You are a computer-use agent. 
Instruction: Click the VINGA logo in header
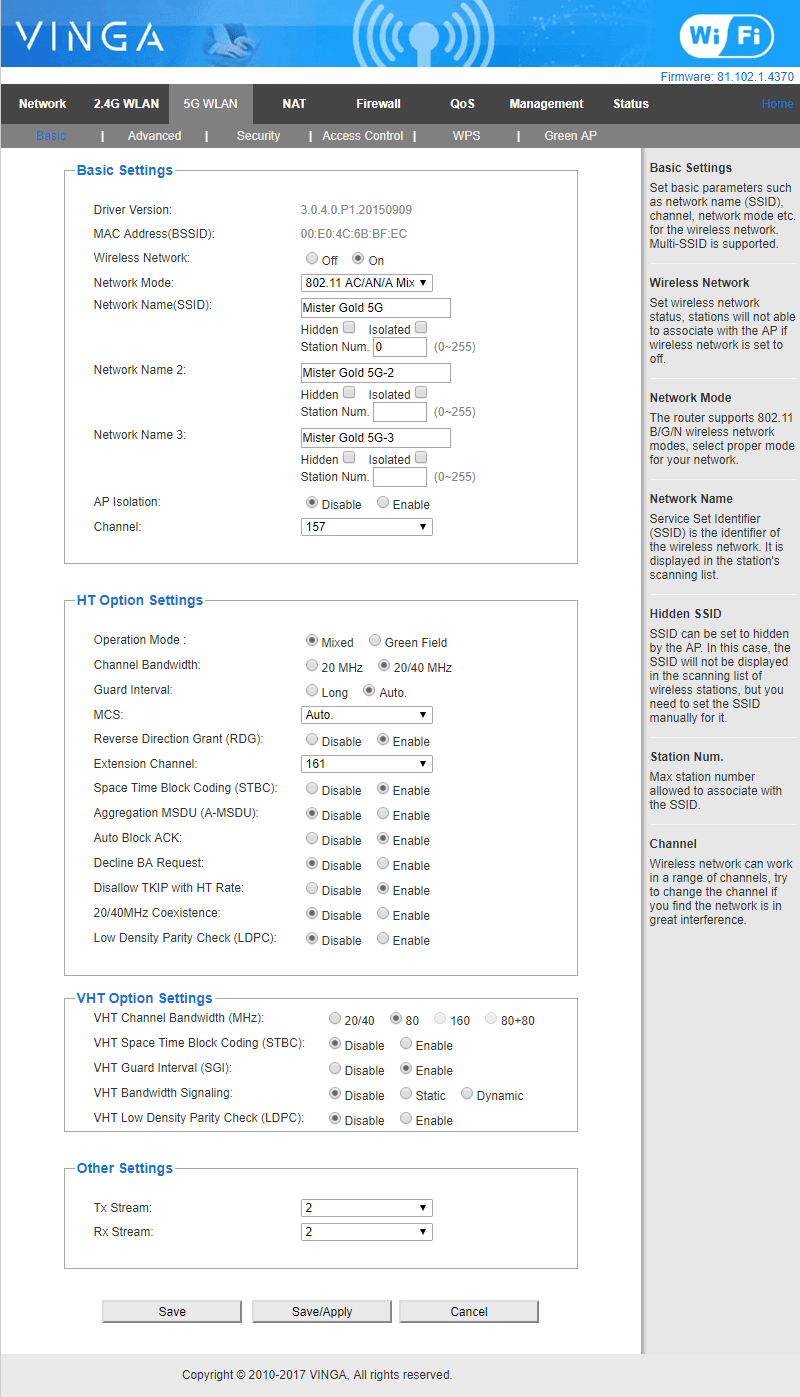coord(90,37)
